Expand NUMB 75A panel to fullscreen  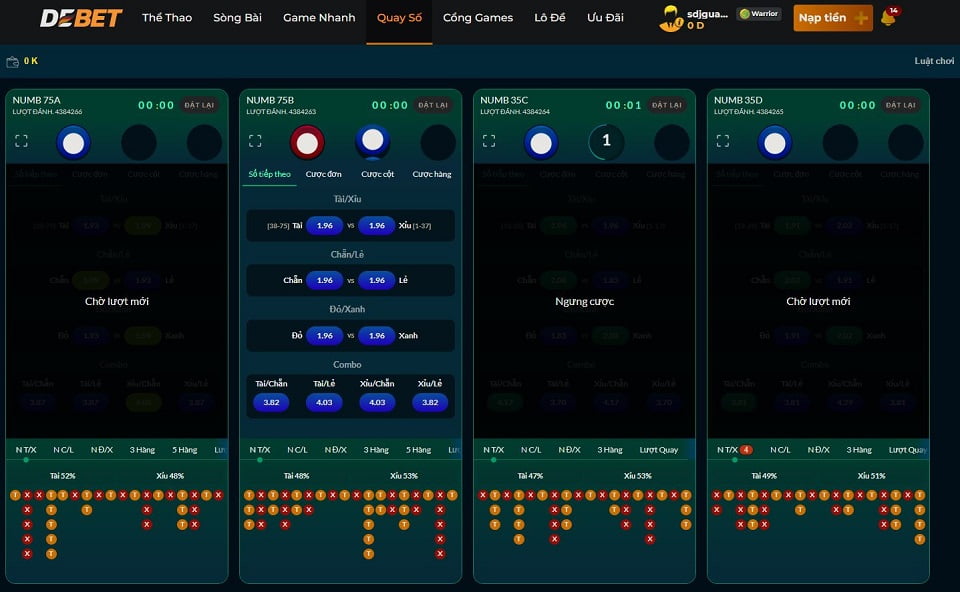[x=21, y=141]
